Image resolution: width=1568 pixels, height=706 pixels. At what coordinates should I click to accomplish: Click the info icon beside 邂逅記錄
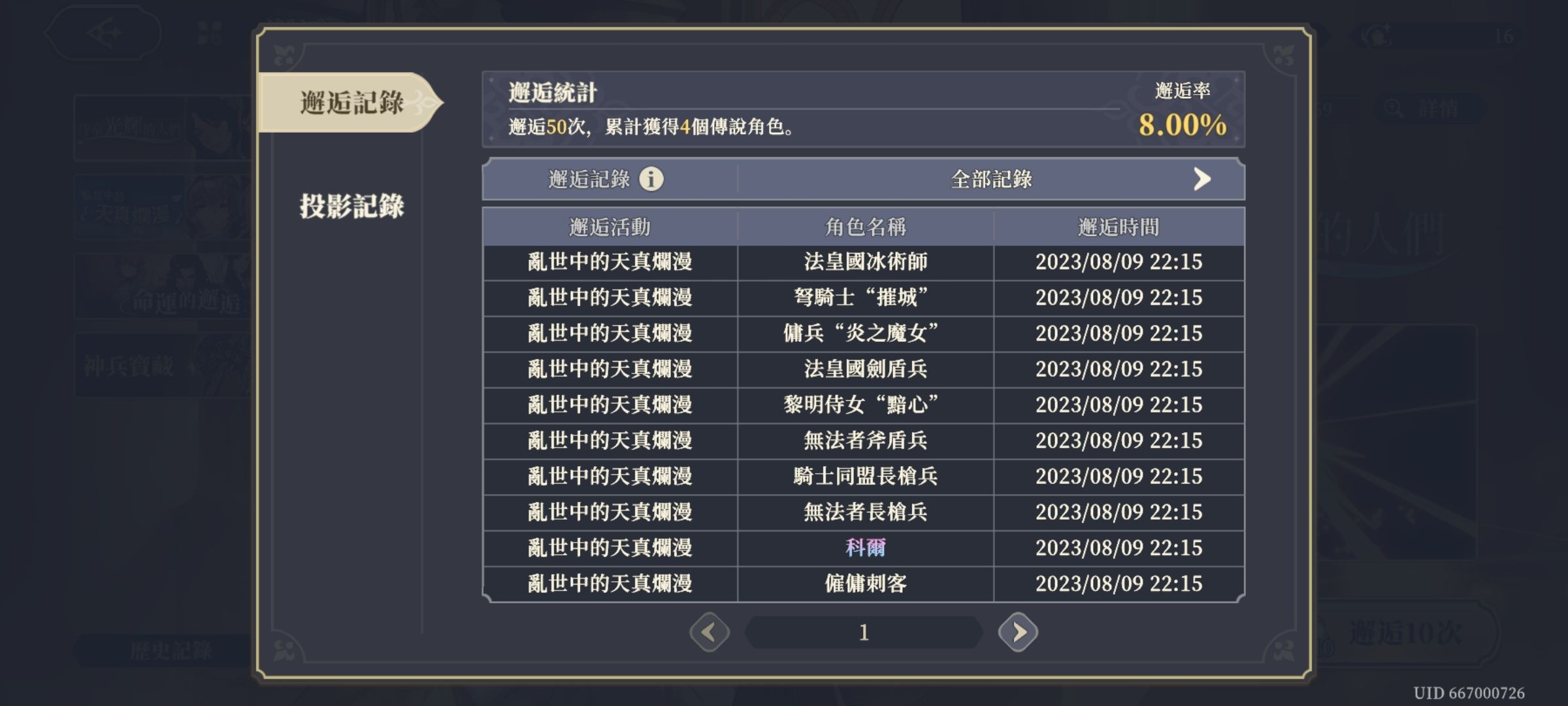(651, 178)
